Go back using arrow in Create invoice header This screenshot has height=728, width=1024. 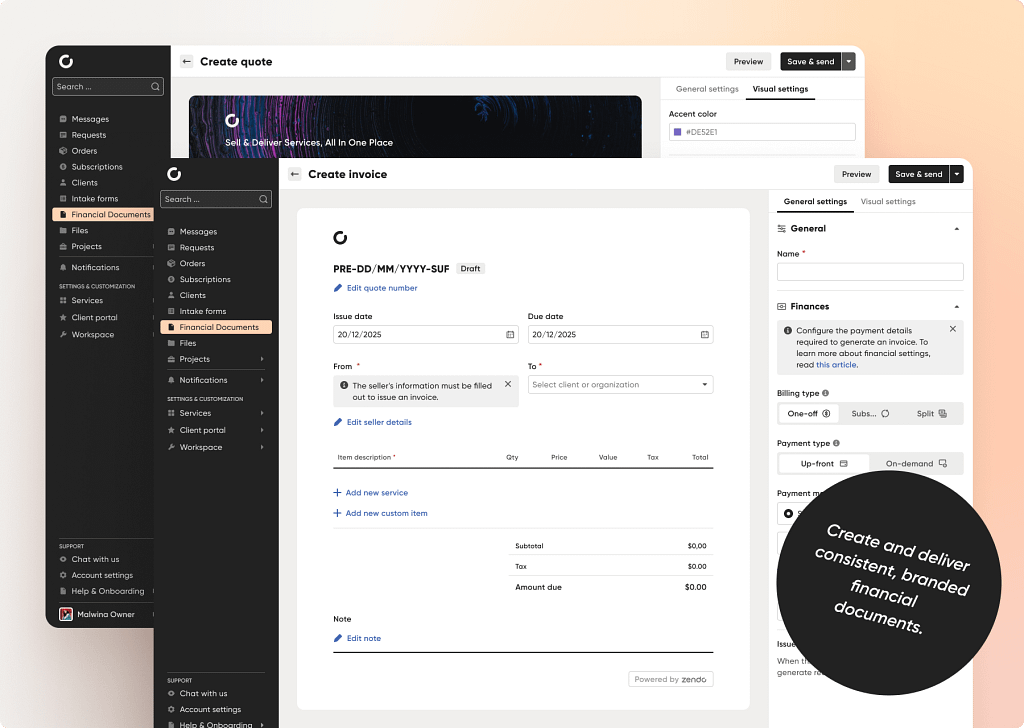[295, 174]
